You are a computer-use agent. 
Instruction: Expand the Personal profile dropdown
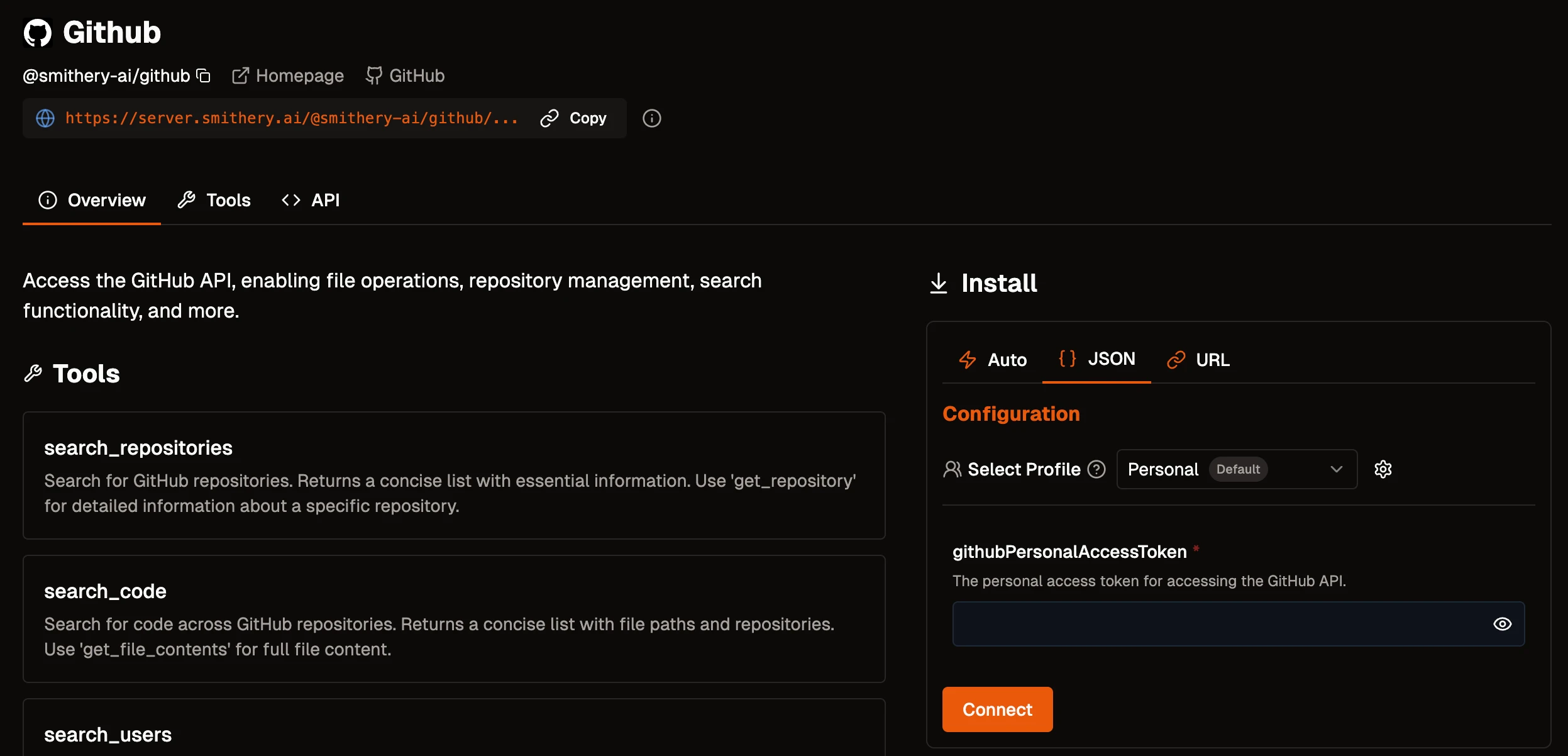pyautogui.click(x=1237, y=469)
